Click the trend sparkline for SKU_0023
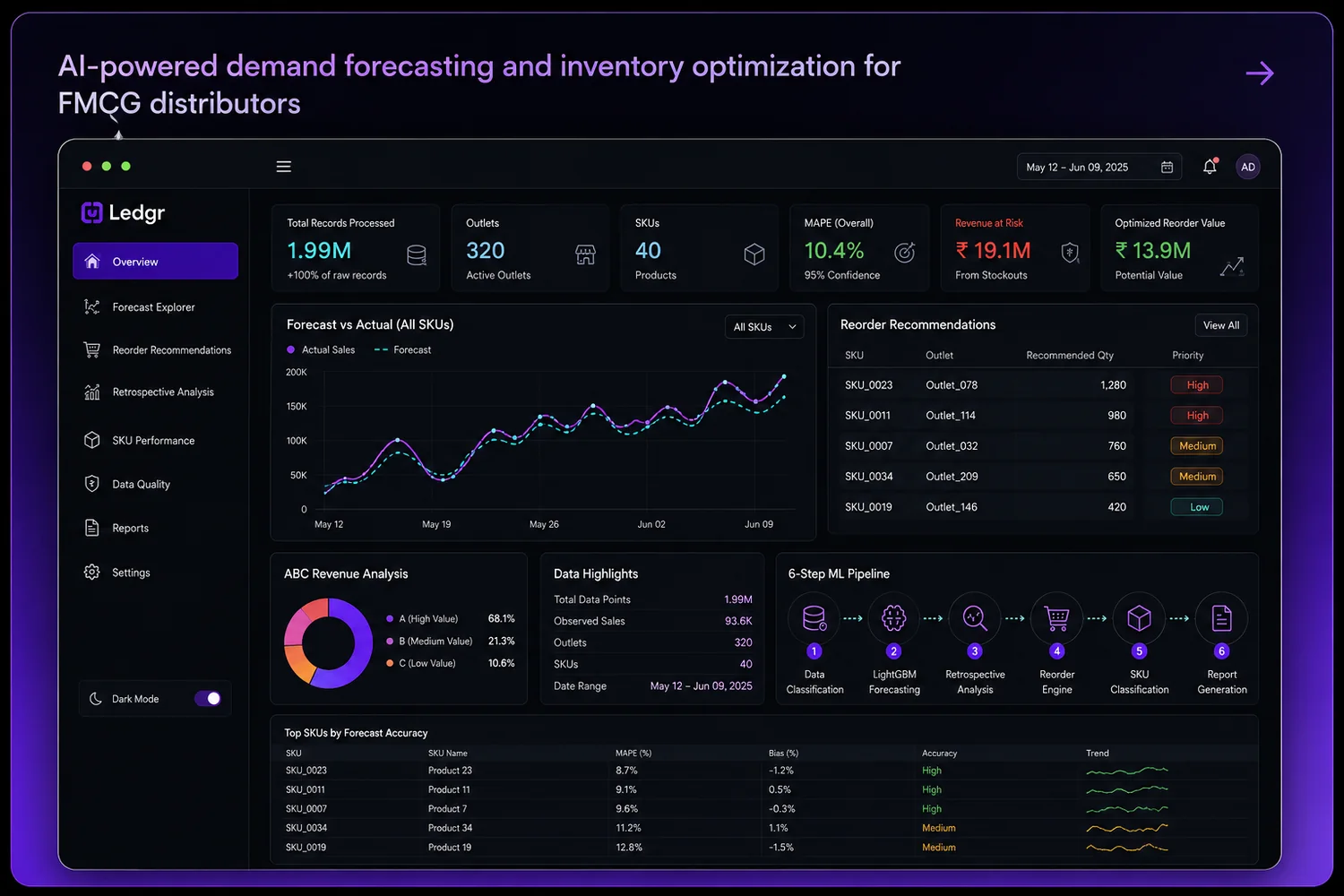The image size is (1344, 896). (1127, 771)
